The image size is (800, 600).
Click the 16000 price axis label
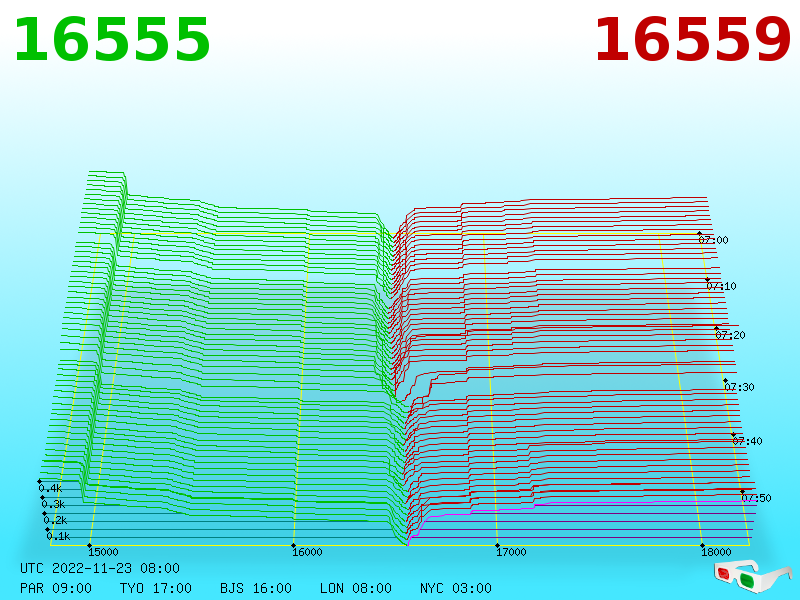(x=307, y=552)
